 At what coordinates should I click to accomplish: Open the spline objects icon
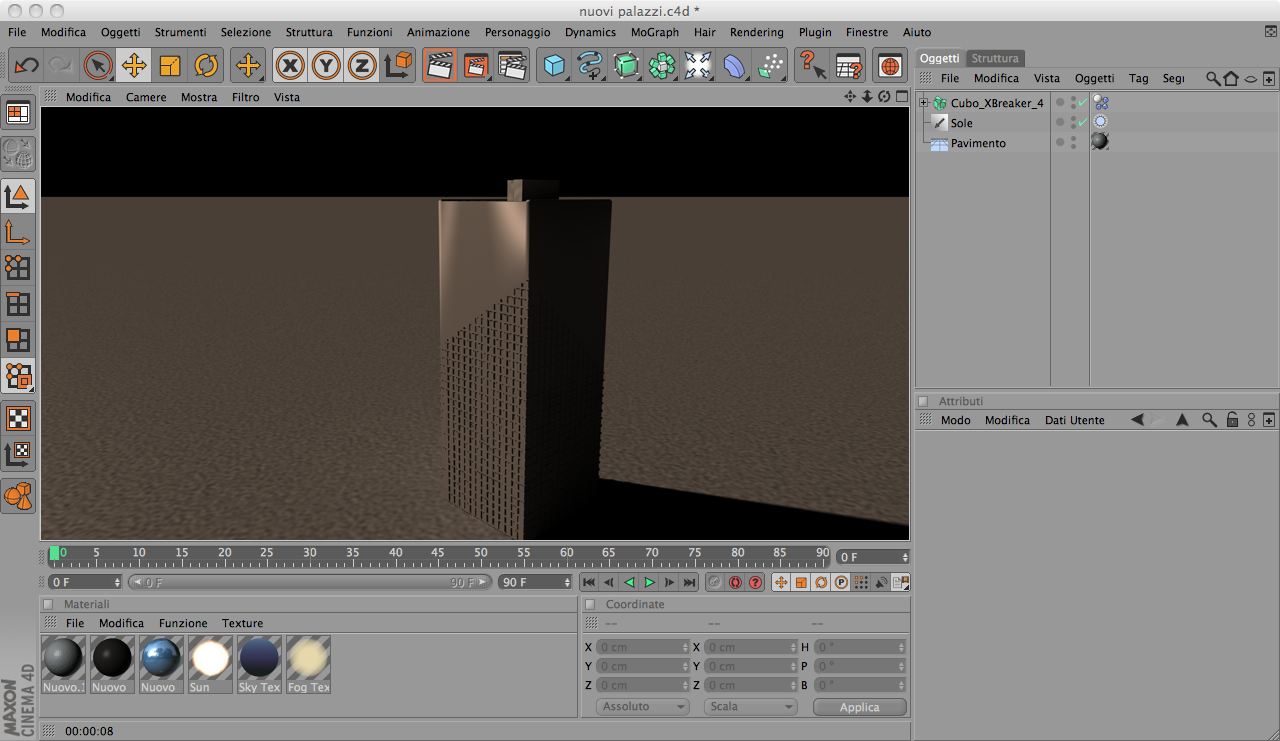[590, 66]
